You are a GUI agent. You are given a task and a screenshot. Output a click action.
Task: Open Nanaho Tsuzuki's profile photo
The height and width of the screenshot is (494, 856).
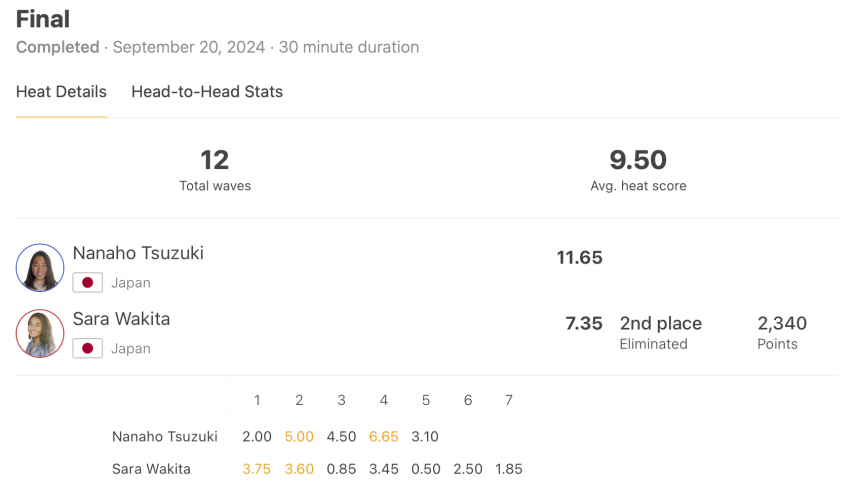pos(40,267)
